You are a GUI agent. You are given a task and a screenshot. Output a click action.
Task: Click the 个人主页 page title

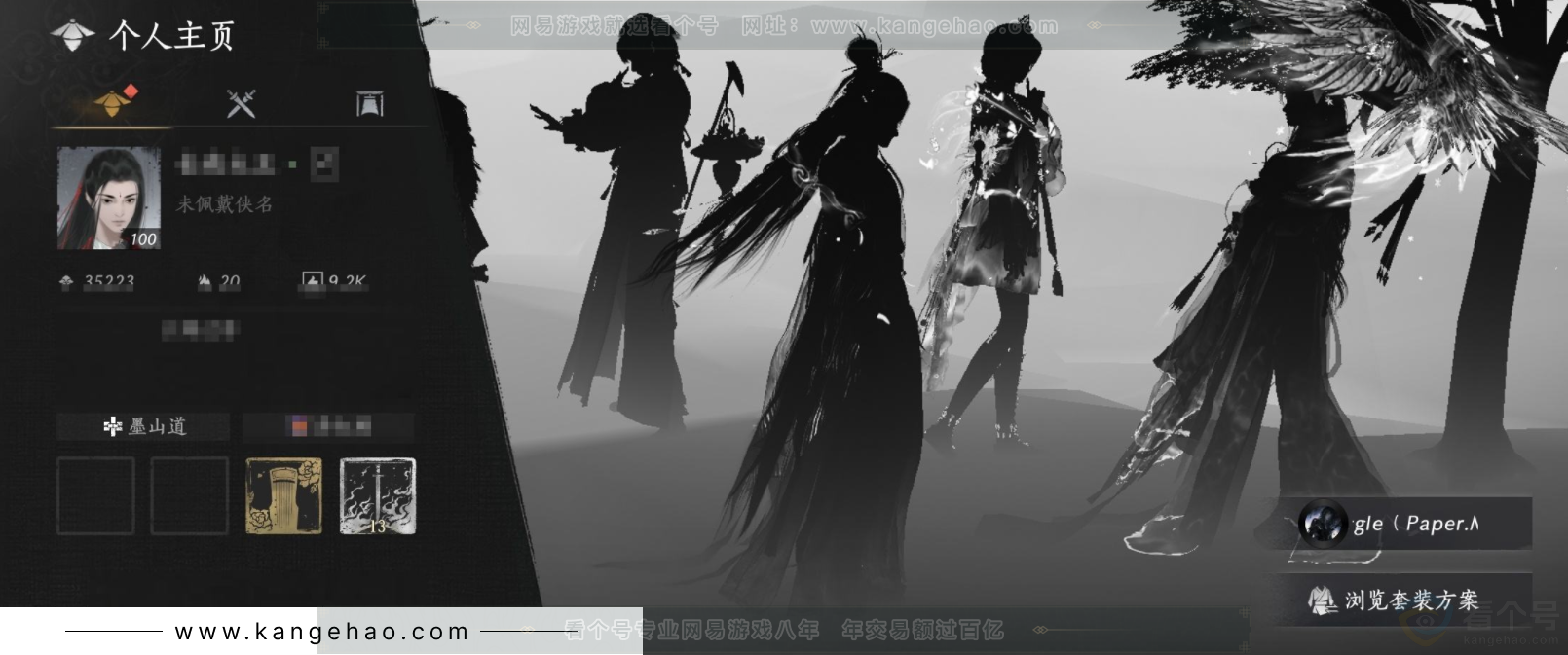click(171, 36)
